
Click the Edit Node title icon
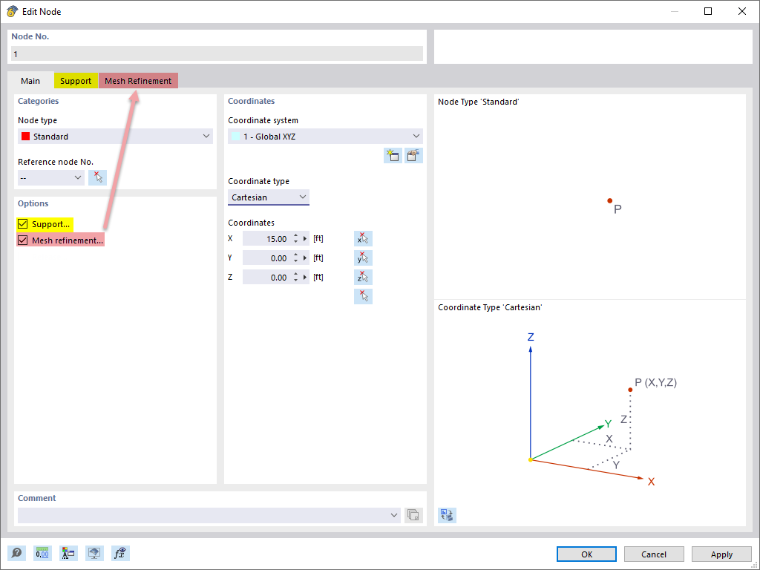12,11
